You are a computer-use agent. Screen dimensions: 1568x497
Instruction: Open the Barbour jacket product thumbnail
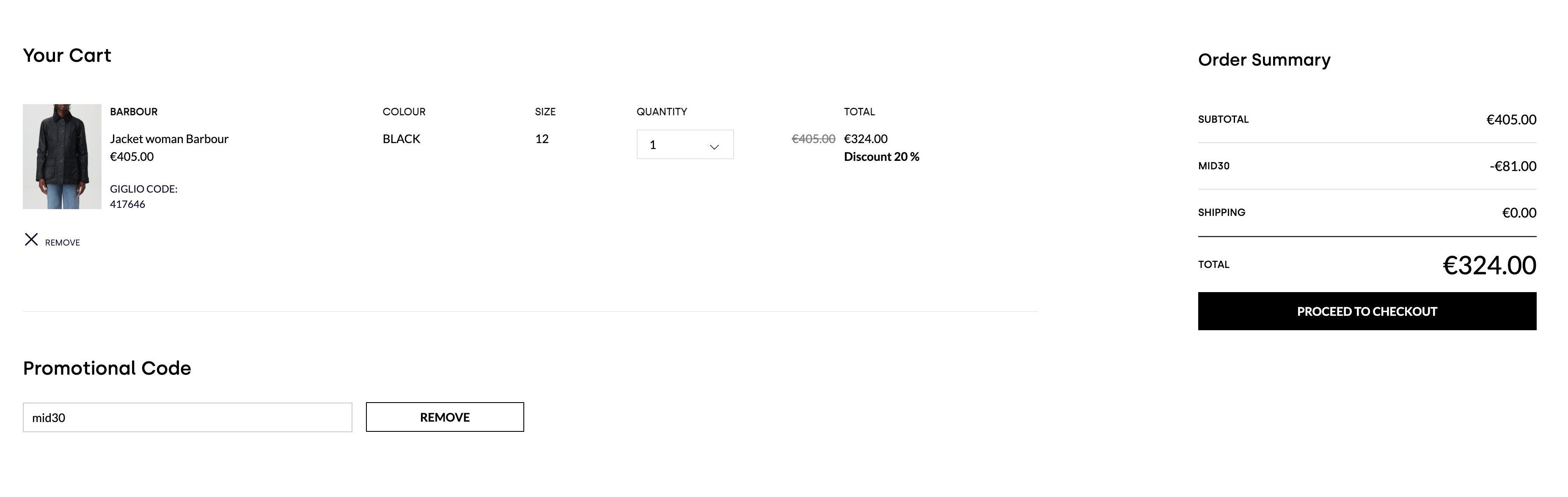click(x=62, y=157)
